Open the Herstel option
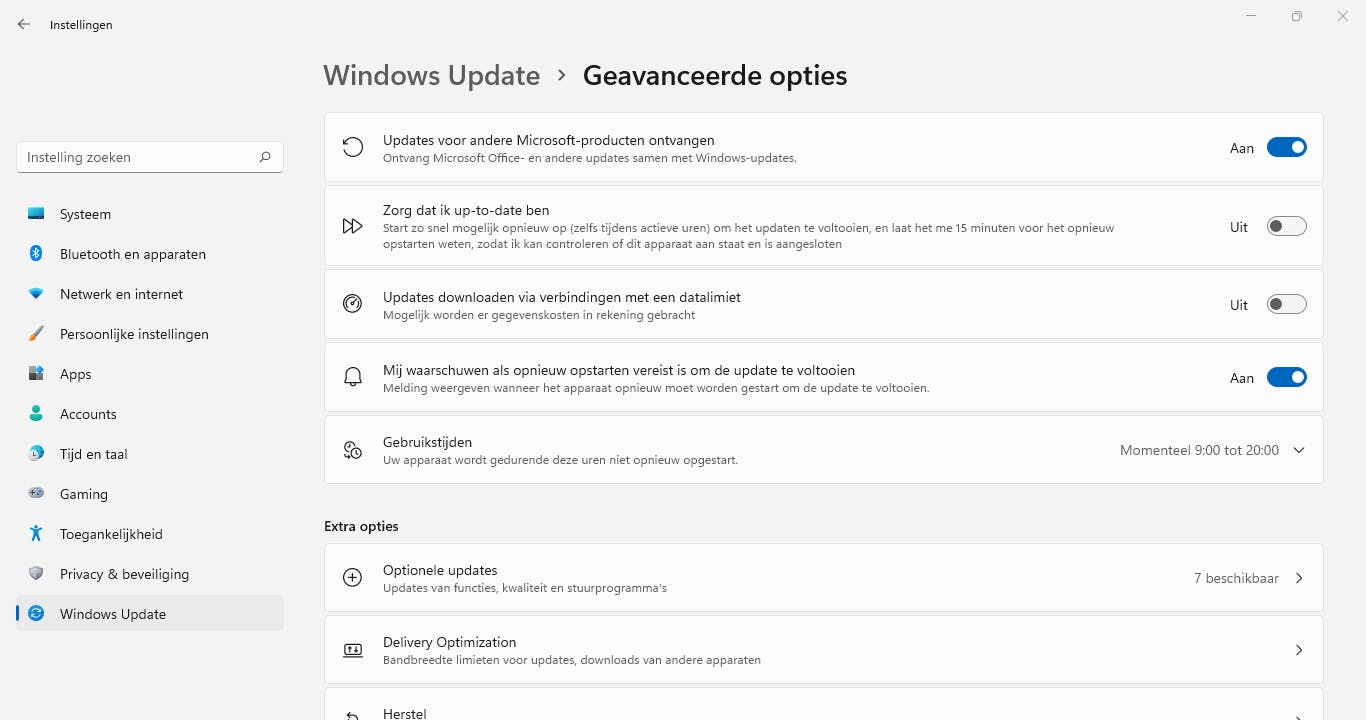Image resolution: width=1366 pixels, height=720 pixels. (404, 712)
